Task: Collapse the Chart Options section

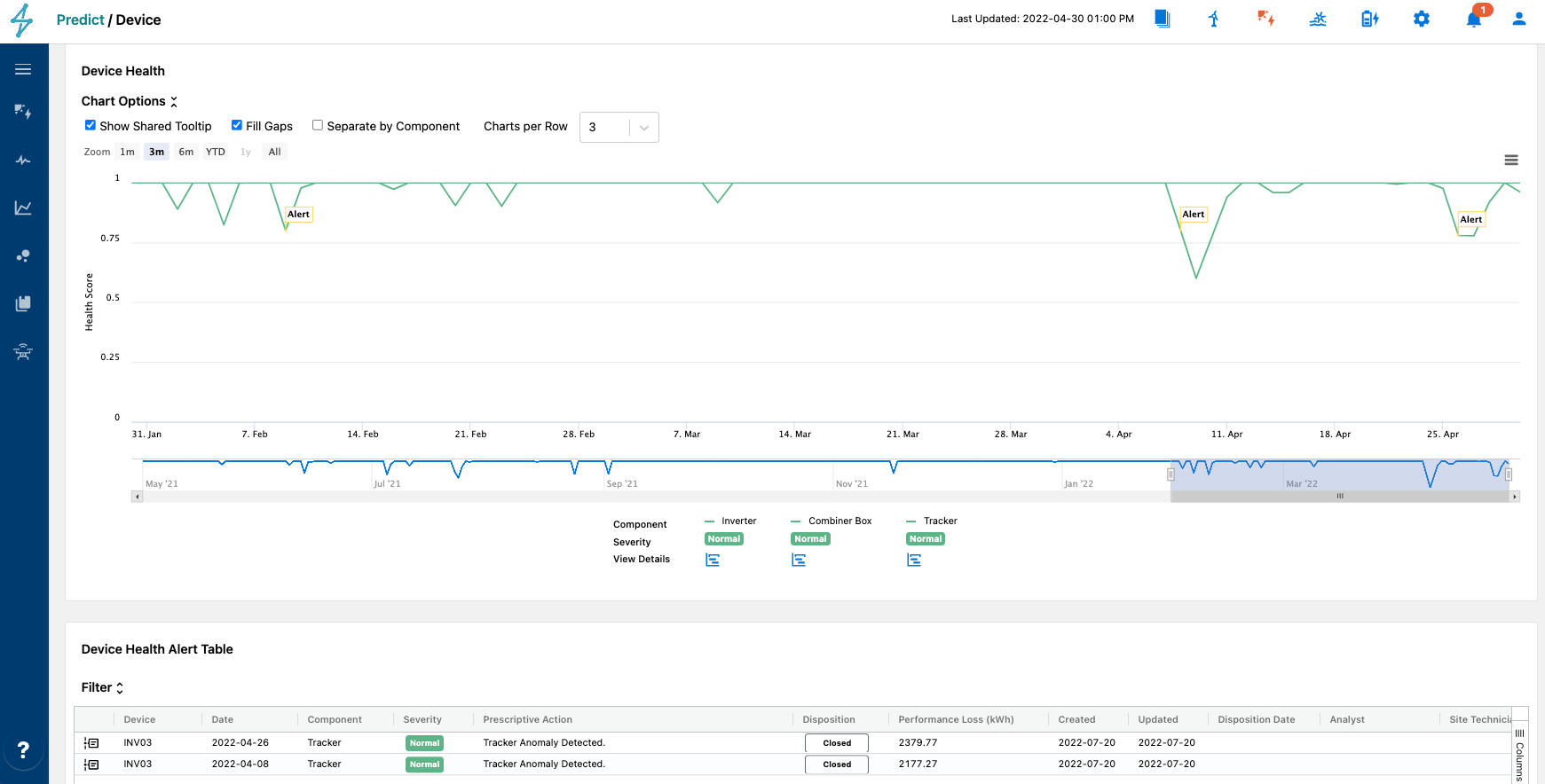Action: pos(130,101)
